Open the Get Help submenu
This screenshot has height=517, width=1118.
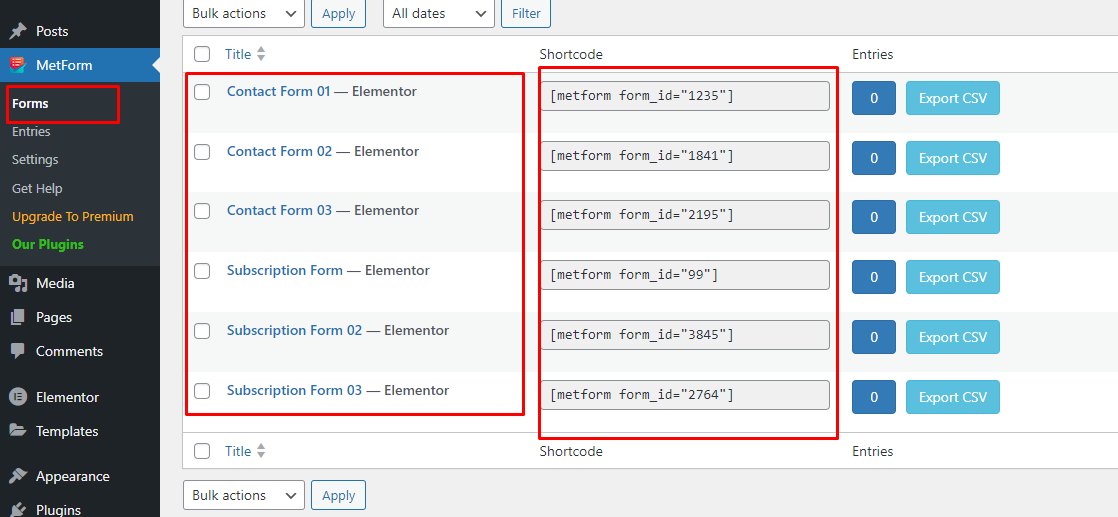coord(37,188)
